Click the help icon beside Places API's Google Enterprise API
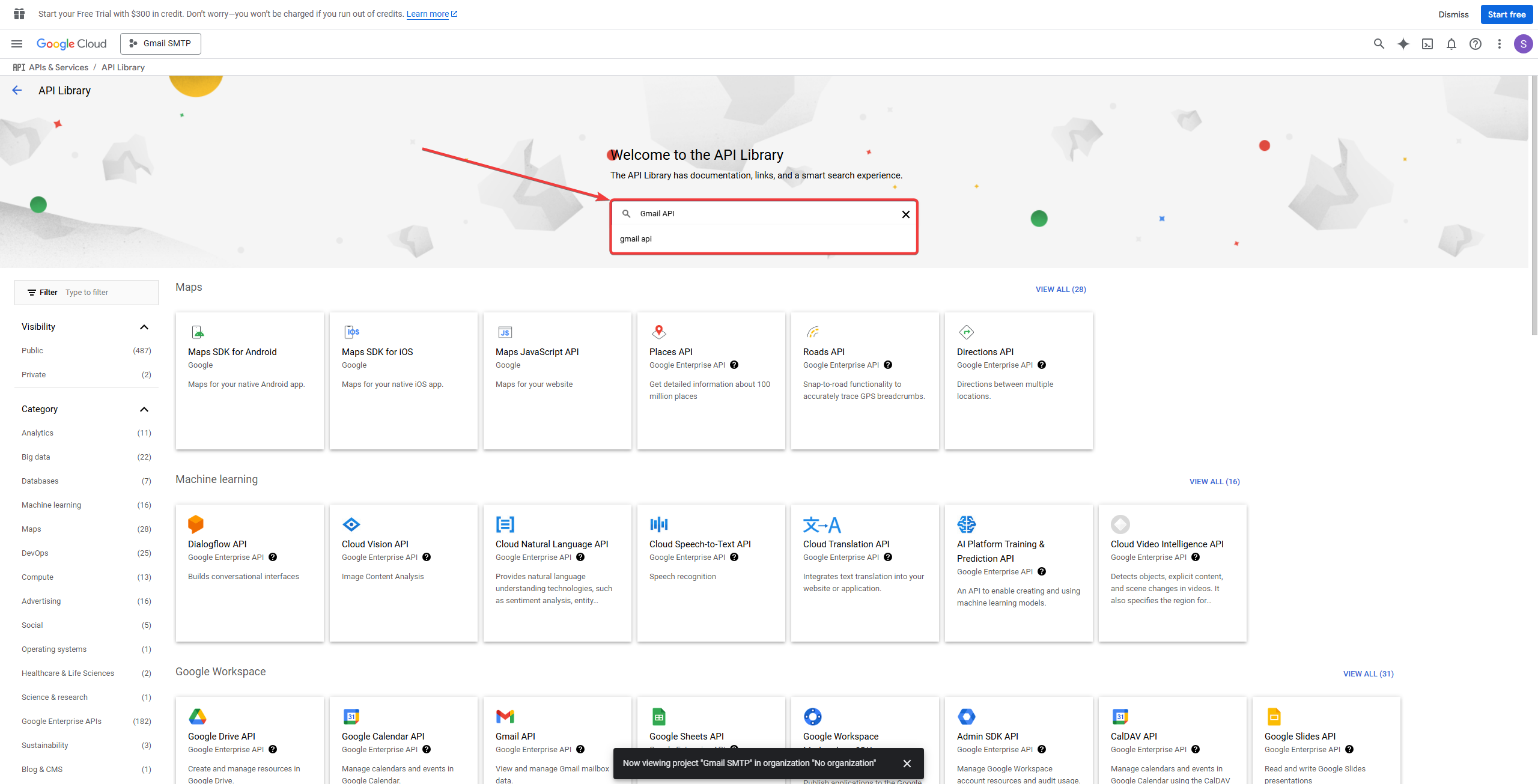Image resolution: width=1538 pixels, height=784 pixels. click(x=734, y=365)
